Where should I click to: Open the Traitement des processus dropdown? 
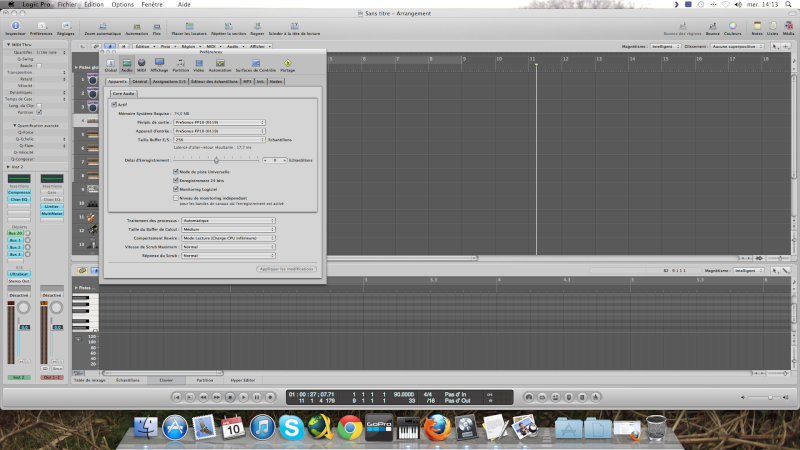click(229, 220)
